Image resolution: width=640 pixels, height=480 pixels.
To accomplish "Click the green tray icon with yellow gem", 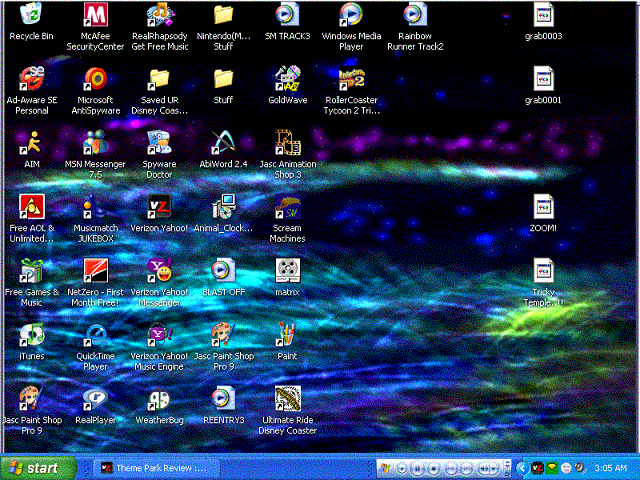I will click(552, 467).
